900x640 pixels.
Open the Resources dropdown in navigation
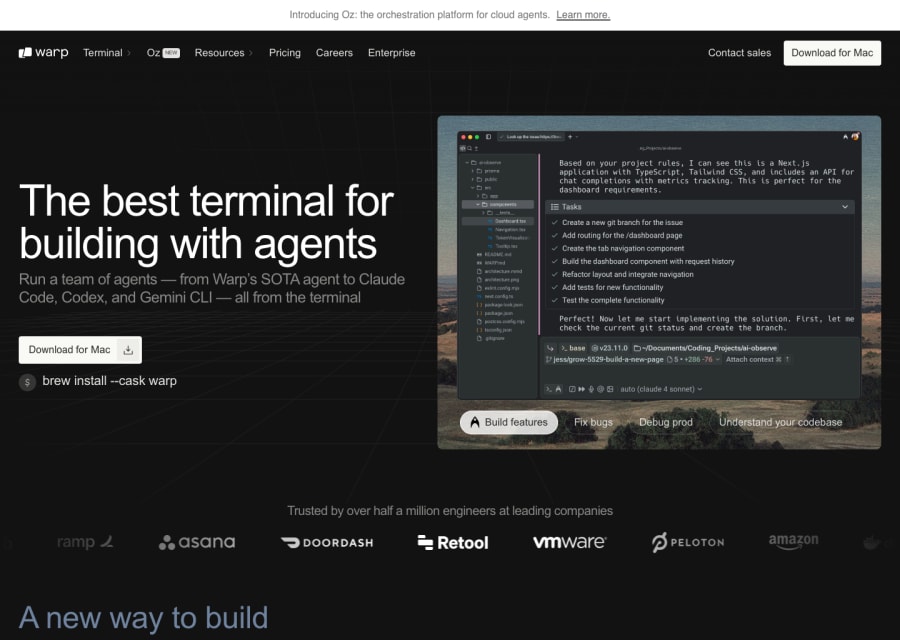click(223, 53)
